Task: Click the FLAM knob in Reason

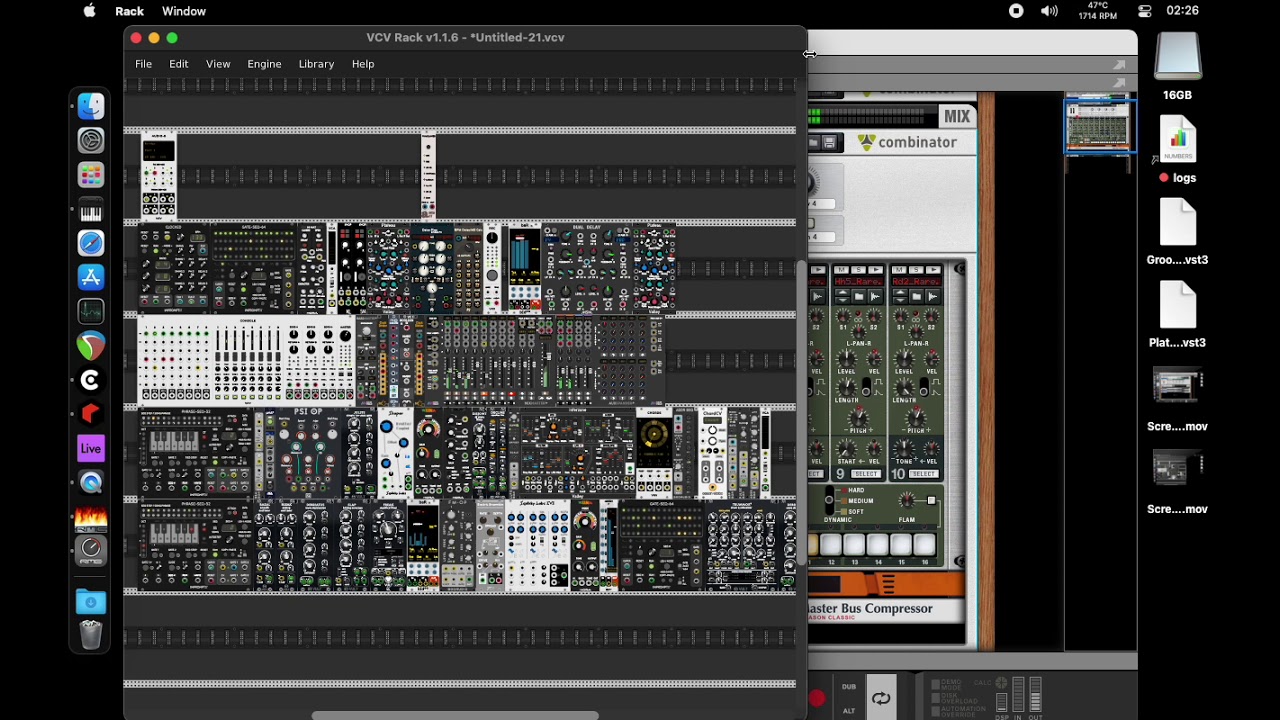Action: tap(907, 501)
